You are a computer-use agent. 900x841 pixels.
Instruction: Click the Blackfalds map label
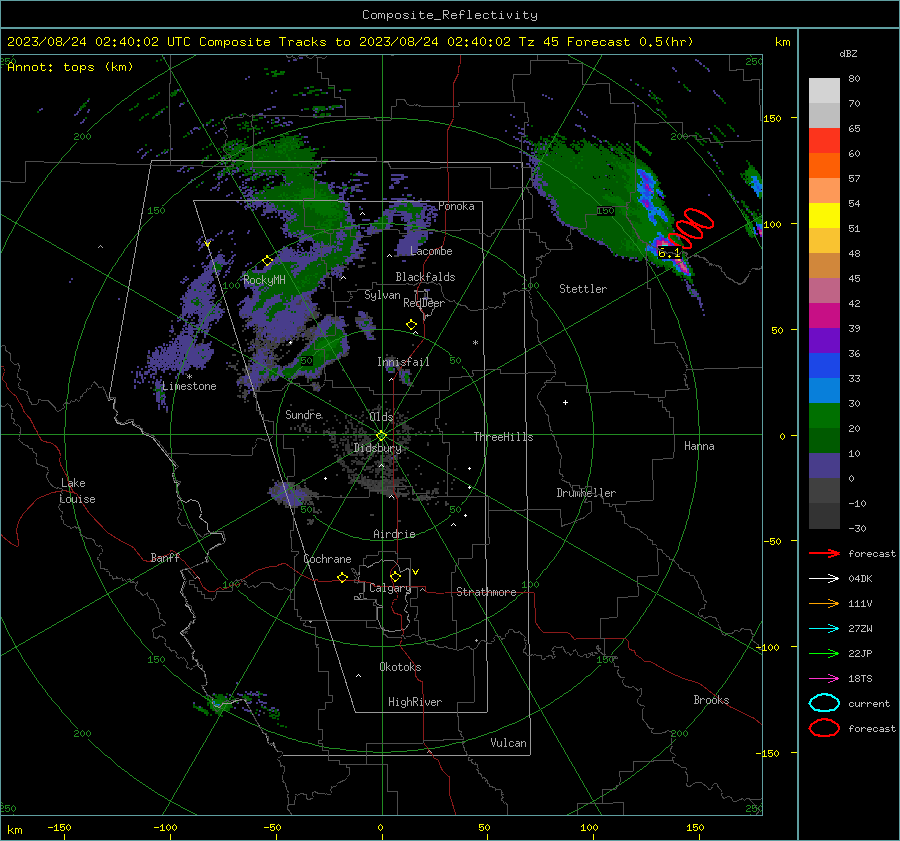point(425,277)
